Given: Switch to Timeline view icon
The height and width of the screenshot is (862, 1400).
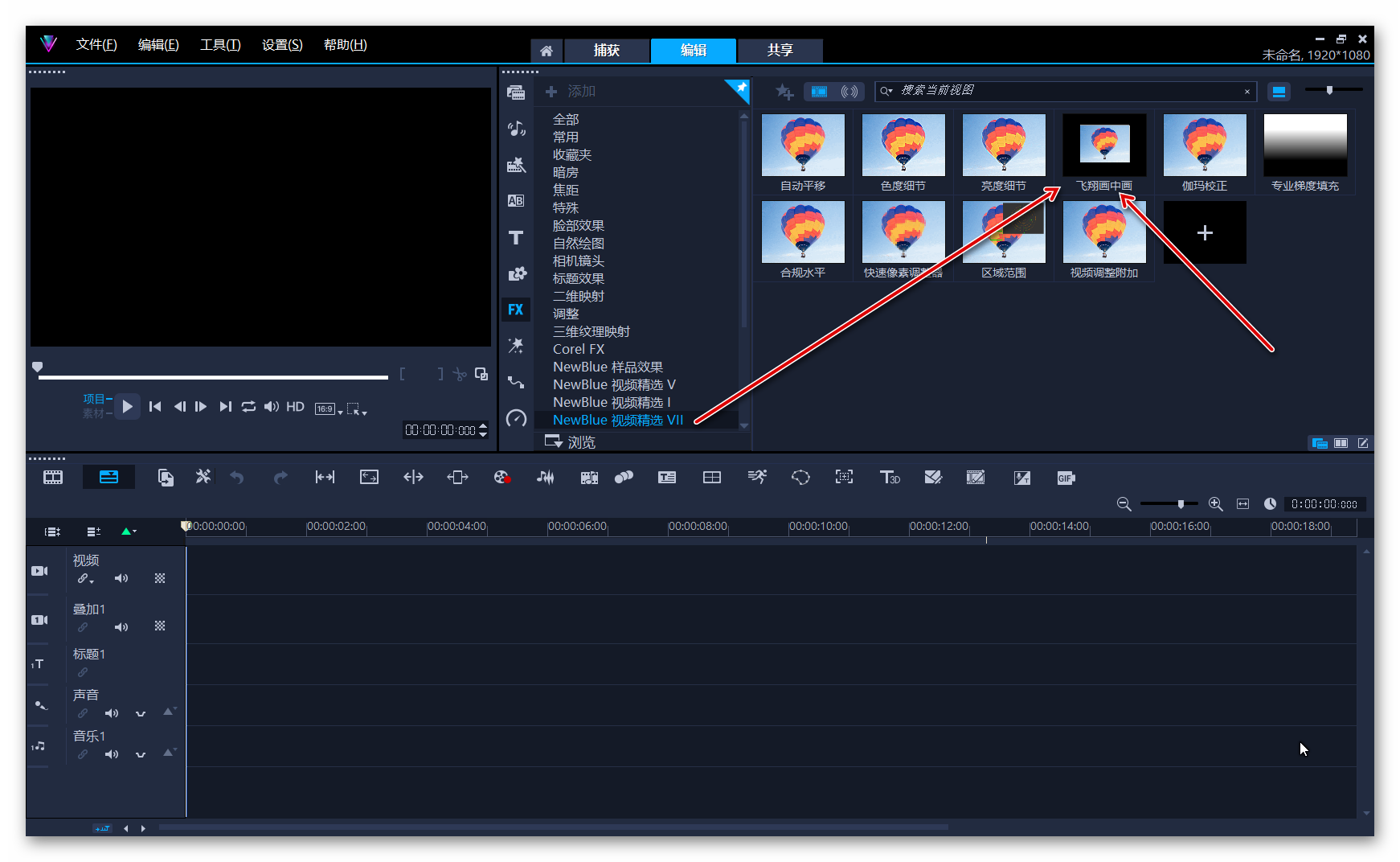Looking at the screenshot, I should coord(108,478).
